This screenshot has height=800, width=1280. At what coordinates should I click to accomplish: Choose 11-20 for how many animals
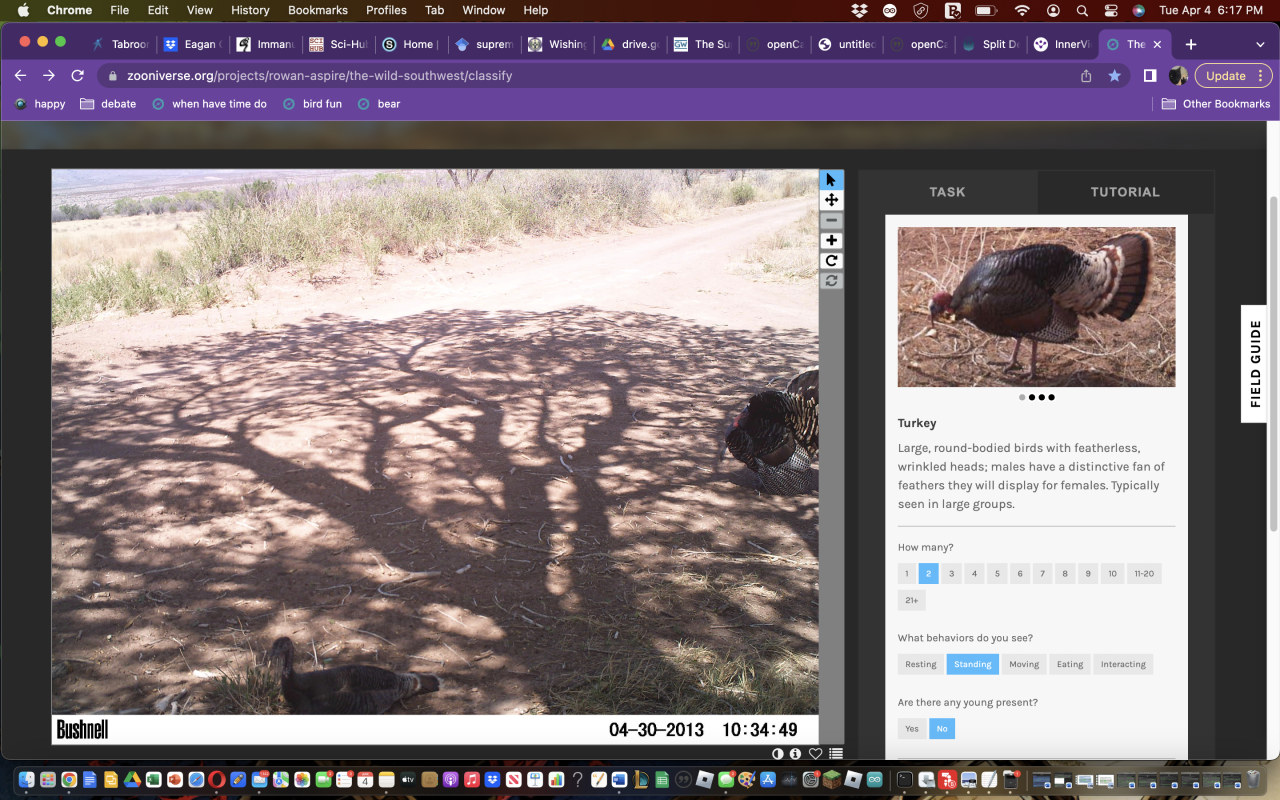pyautogui.click(x=1144, y=574)
